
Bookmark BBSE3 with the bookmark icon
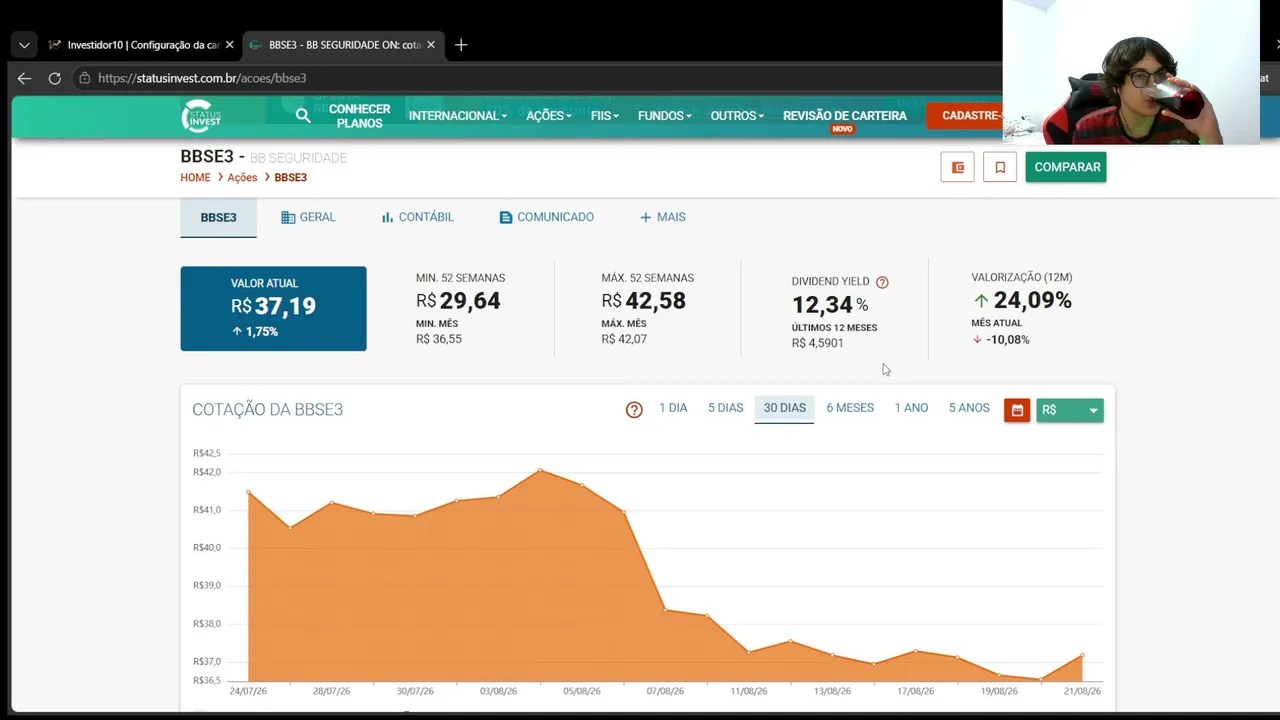[x=1000, y=167]
